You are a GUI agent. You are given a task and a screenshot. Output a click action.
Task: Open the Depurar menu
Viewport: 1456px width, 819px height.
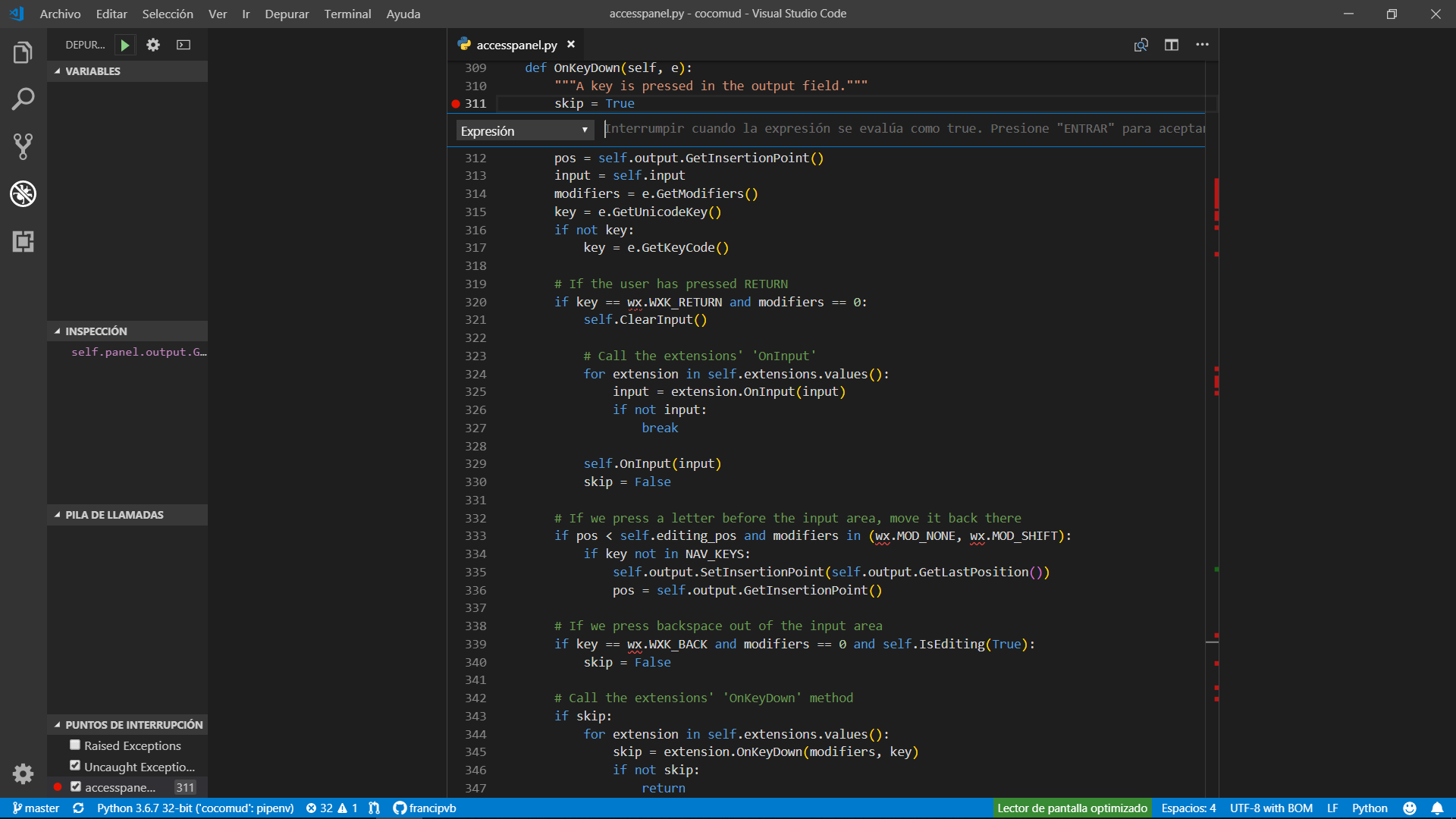tap(287, 14)
